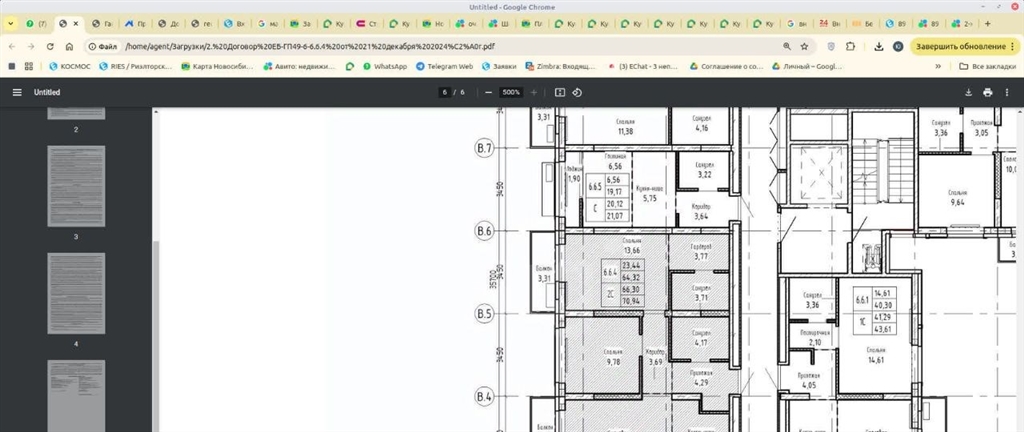The height and width of the screenshot is (432, 1024).
Task: Switch to the Бе tab with the orange icon
Action: (x=863, y=23)
